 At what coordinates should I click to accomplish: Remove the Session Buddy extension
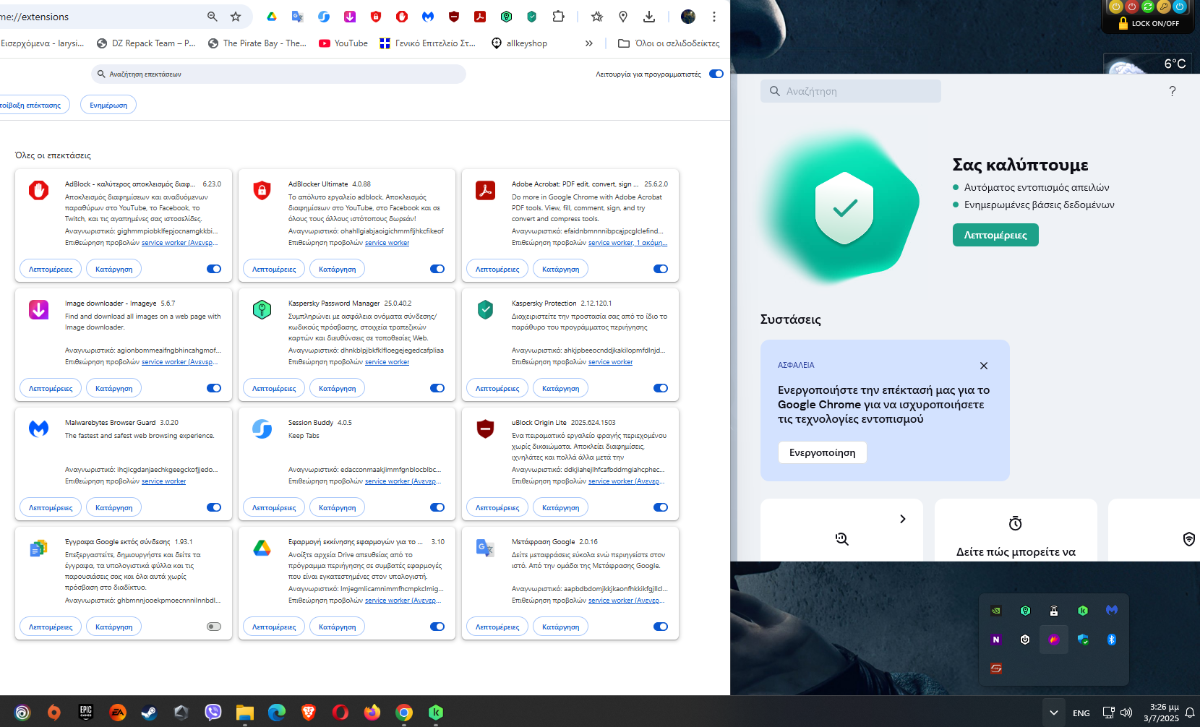tap(337, 507)
